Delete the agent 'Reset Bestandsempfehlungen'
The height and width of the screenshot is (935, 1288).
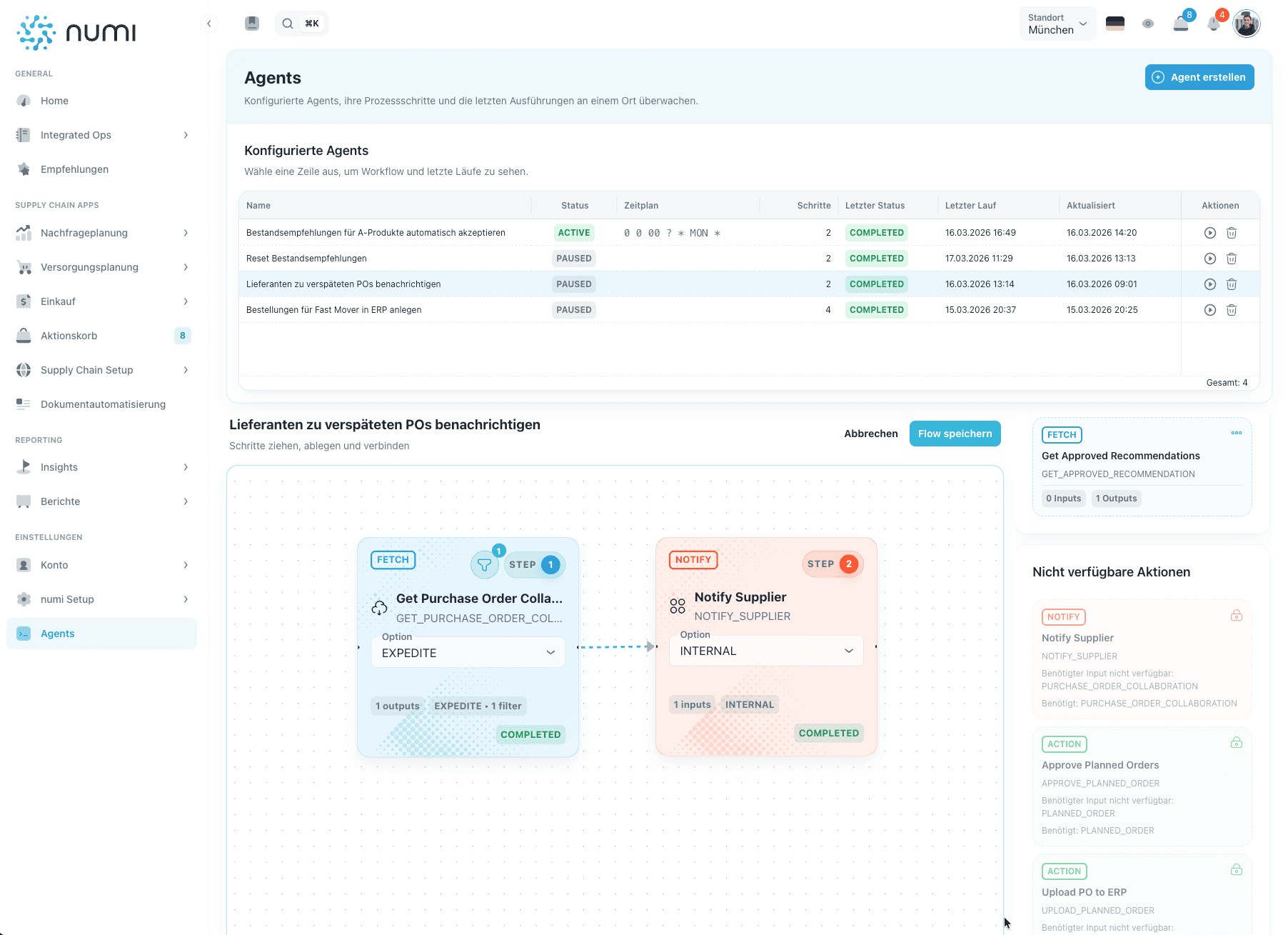point(1232,259)
